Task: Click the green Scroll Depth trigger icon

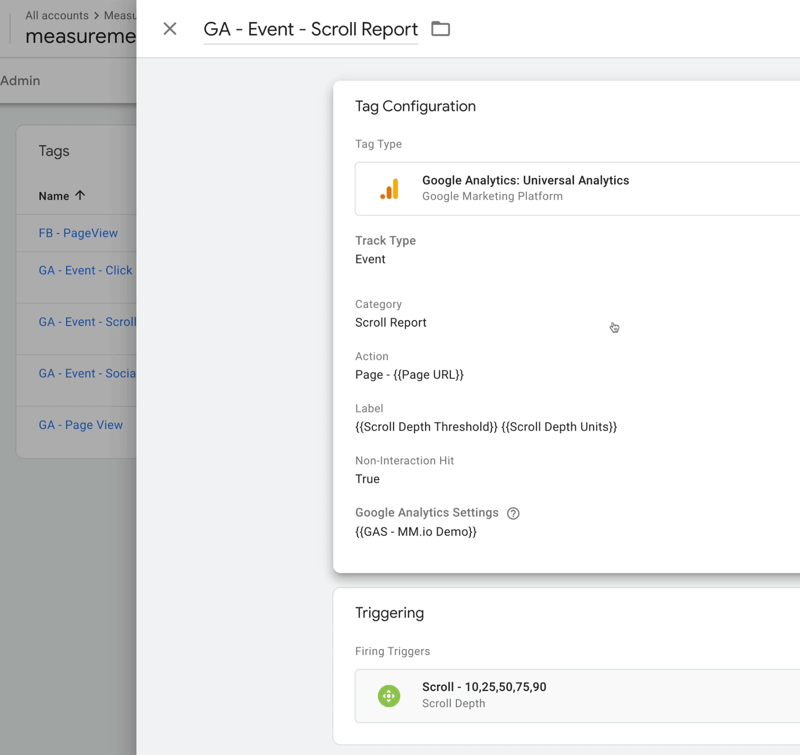Action: click(x=389, y=695)
